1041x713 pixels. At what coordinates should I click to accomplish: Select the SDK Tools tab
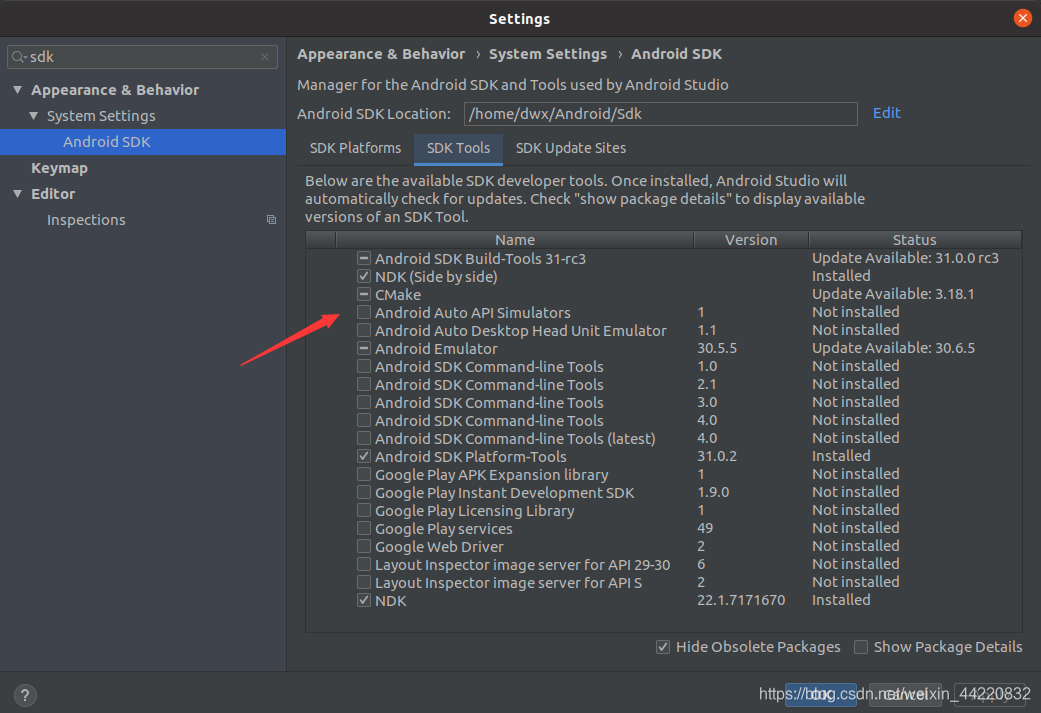point(458,148)
